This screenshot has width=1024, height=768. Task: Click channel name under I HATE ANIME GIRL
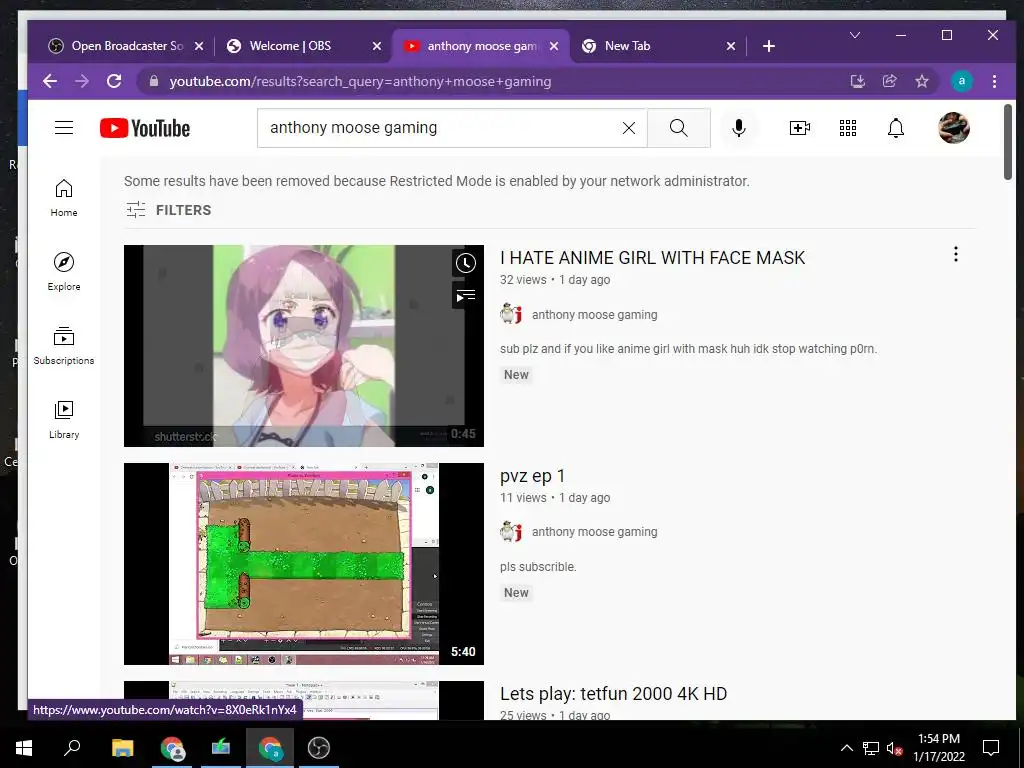(x=594, y=314)
